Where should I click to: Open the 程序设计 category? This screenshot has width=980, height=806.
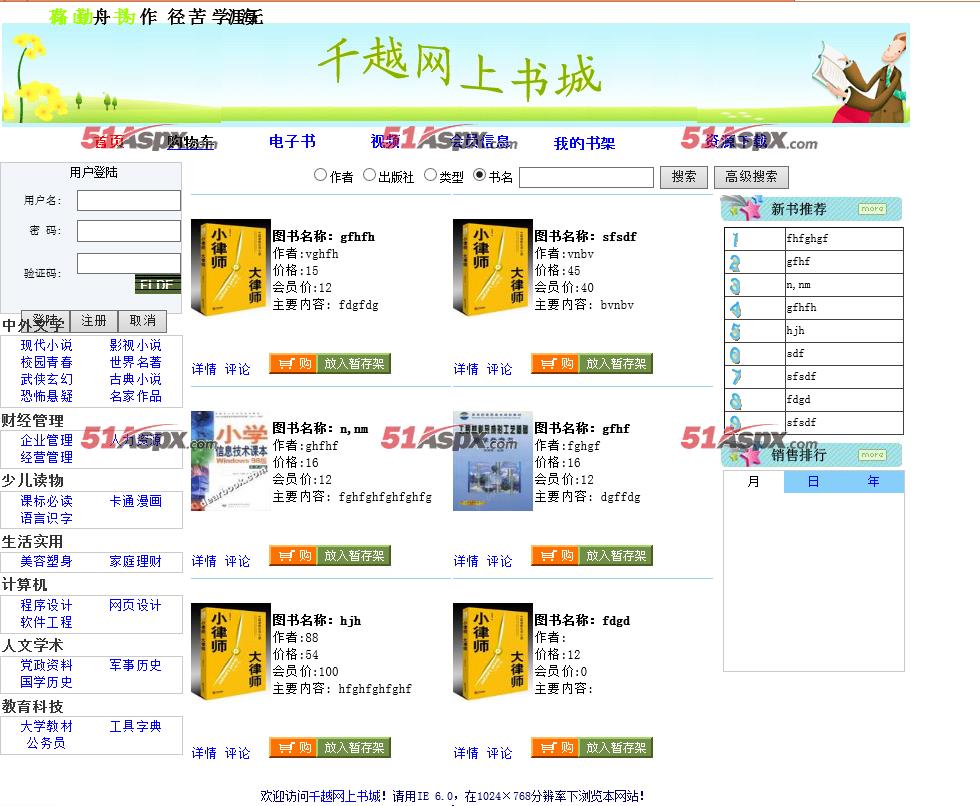tap(46, 605)
